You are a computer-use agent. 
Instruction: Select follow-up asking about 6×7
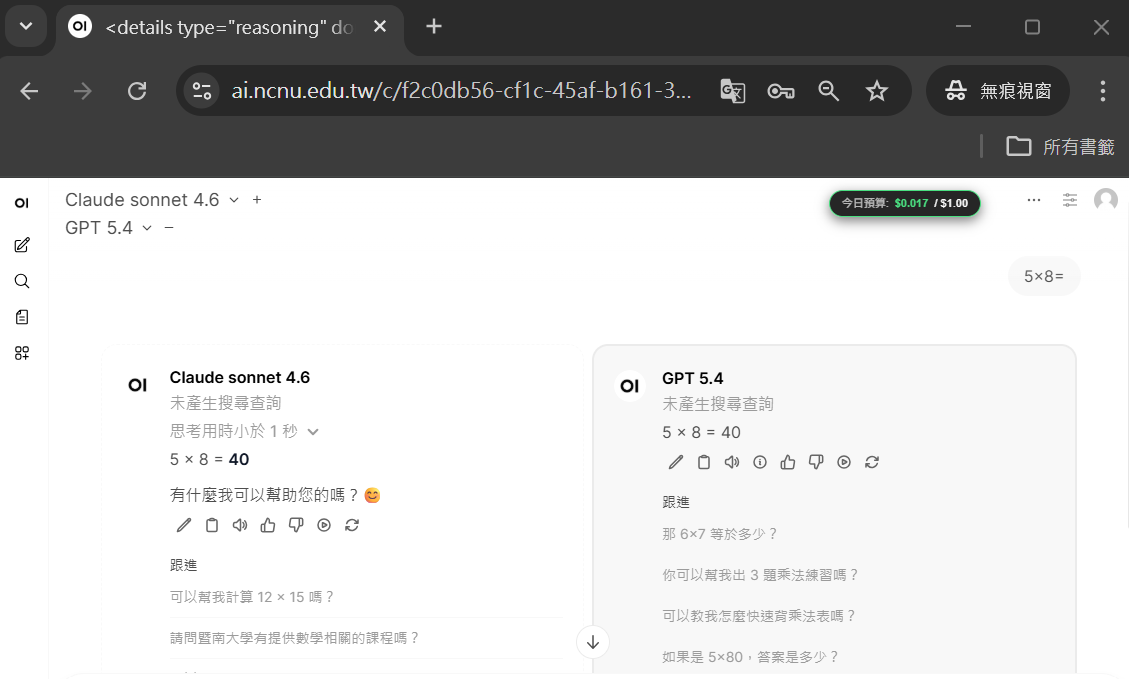(720, 534)
